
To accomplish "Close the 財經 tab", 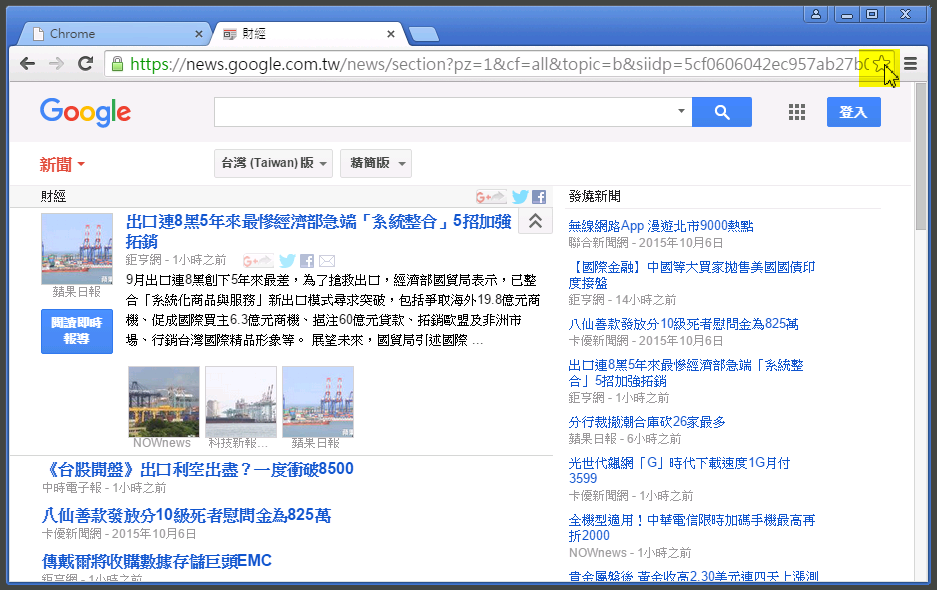I will [x=391, y=34].
